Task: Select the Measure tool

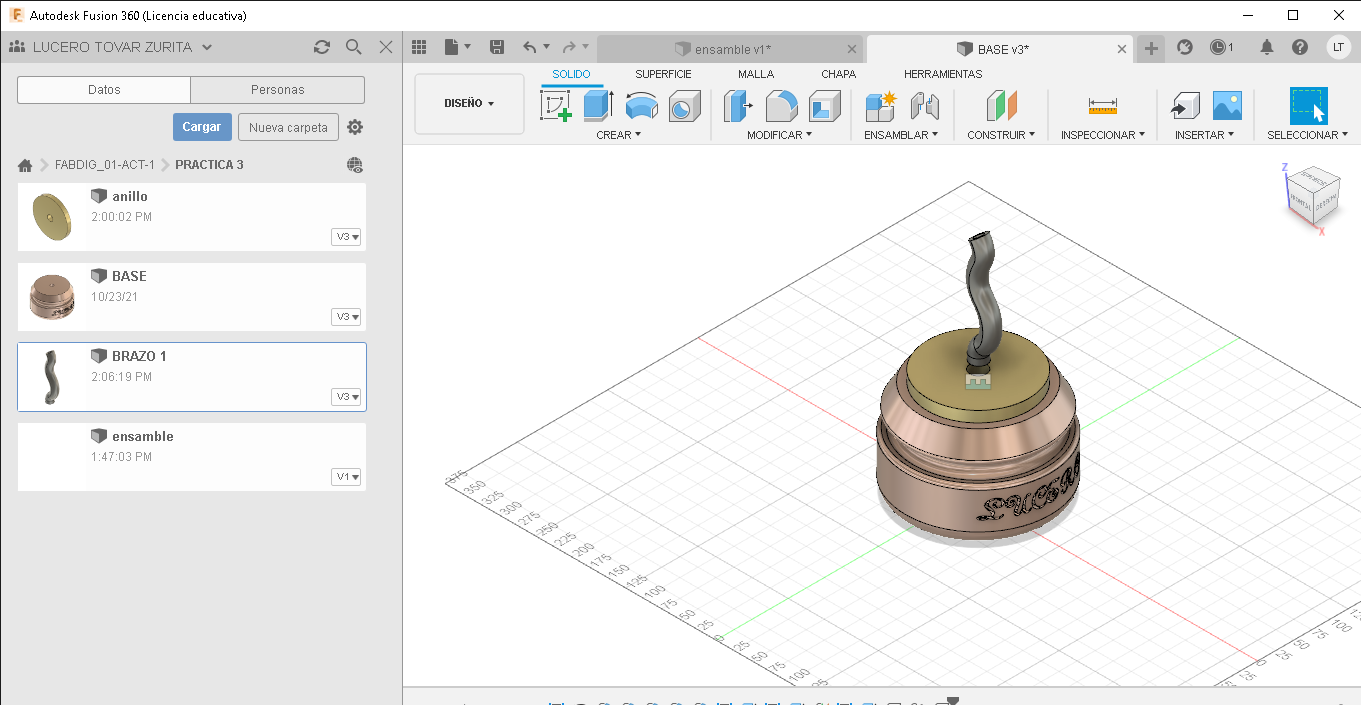Action: (x=1103, y=105)
